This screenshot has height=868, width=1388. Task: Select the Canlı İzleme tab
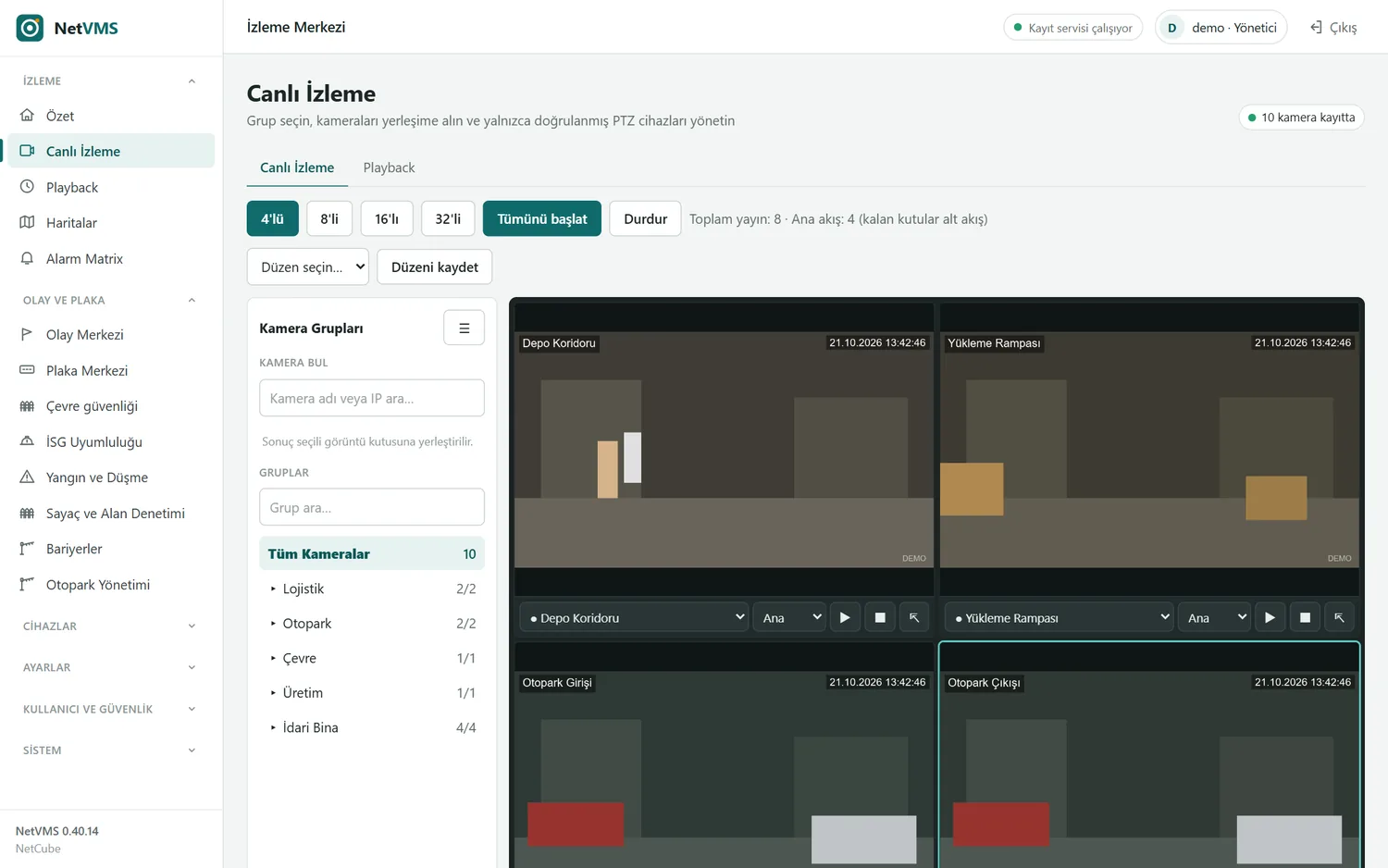[297, 167]
